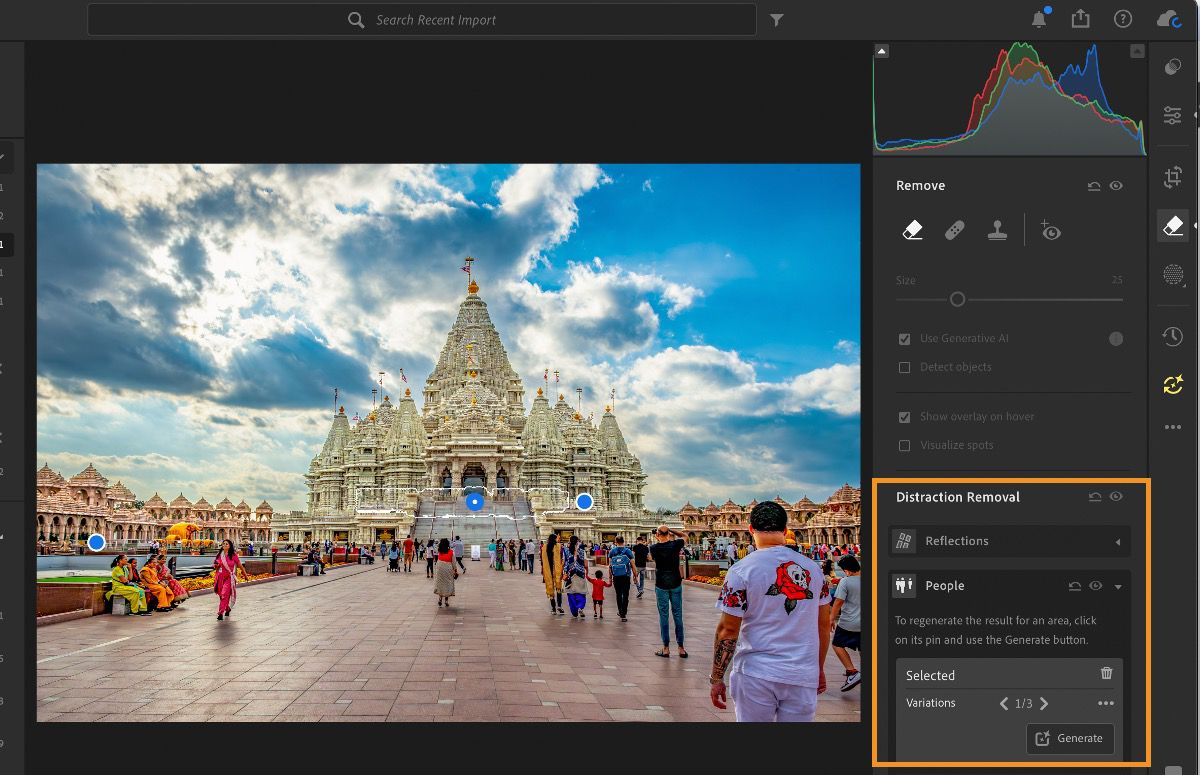Select the Eraser remove tool

point(911,229)
